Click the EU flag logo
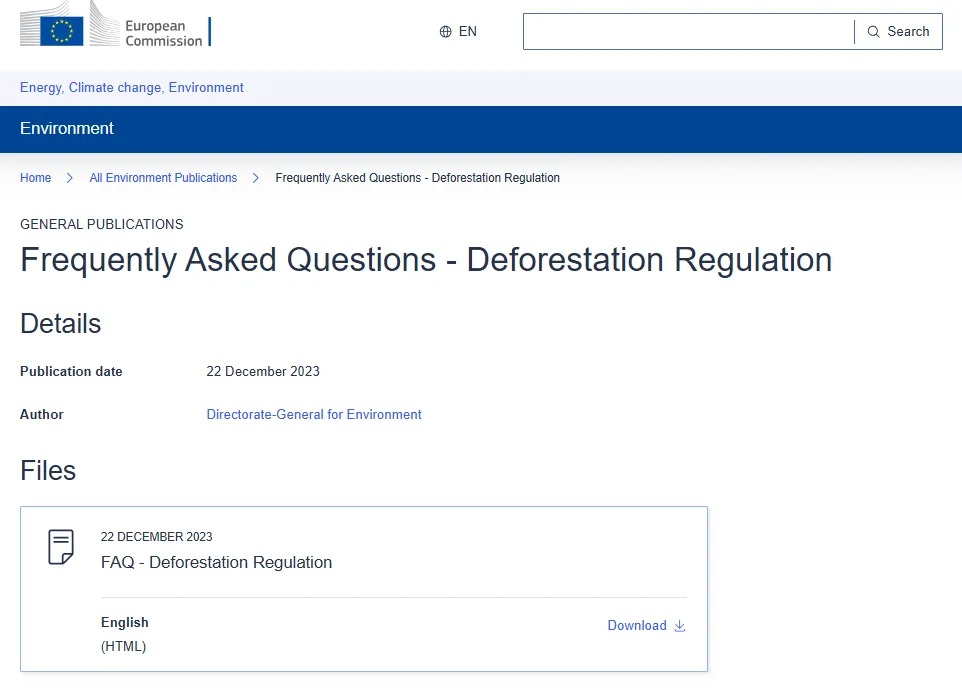The height and width of the screenshot is (691, 962). (62, 31)
